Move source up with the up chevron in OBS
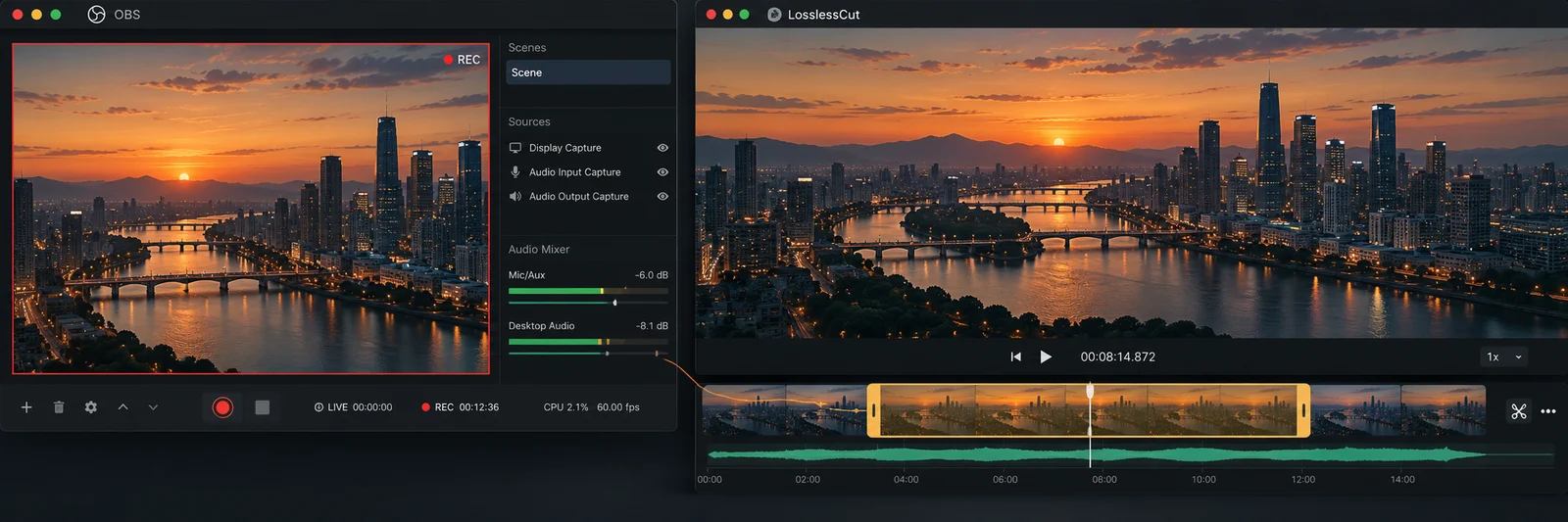This screenshot has width=1568, height=522. (x=122, y=407)
